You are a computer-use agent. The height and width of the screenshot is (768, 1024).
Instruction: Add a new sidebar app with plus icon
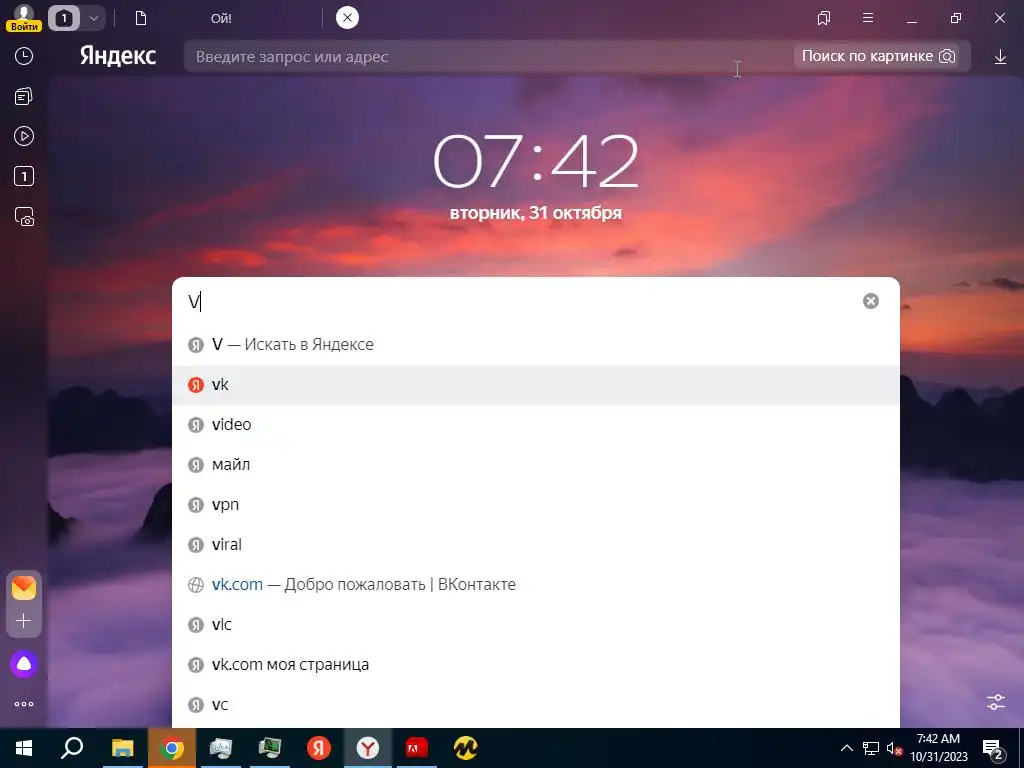point(24,620)
